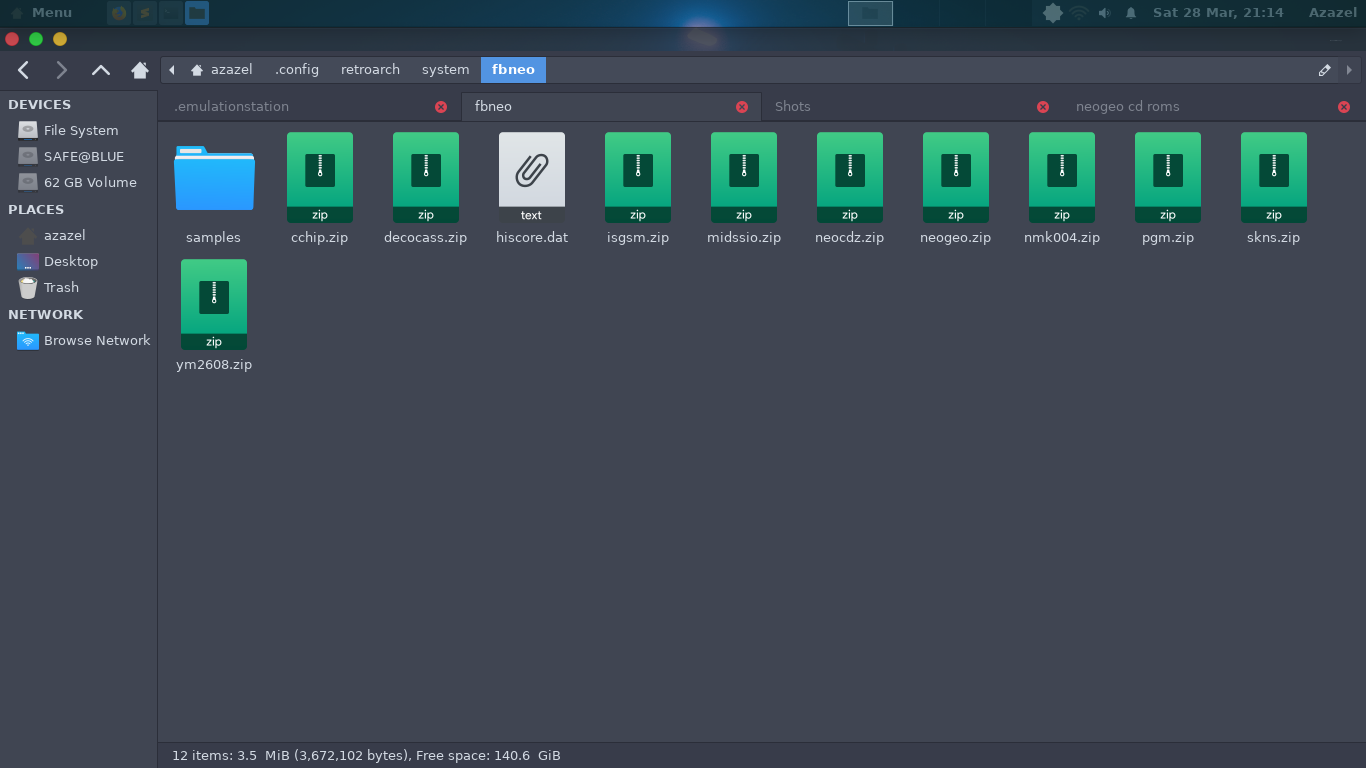Click the file manager panel launcher
This screenshot has height=768, width=1366.
(197, 13)
